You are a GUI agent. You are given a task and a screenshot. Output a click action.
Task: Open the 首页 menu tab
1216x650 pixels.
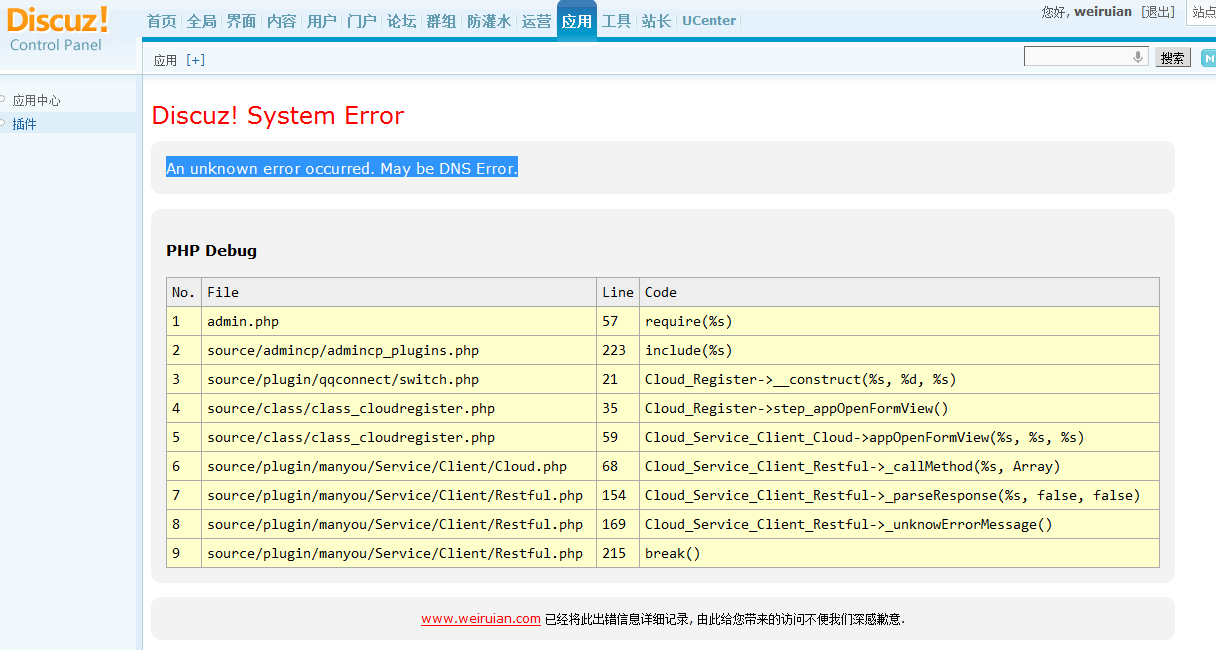point(161,21)
